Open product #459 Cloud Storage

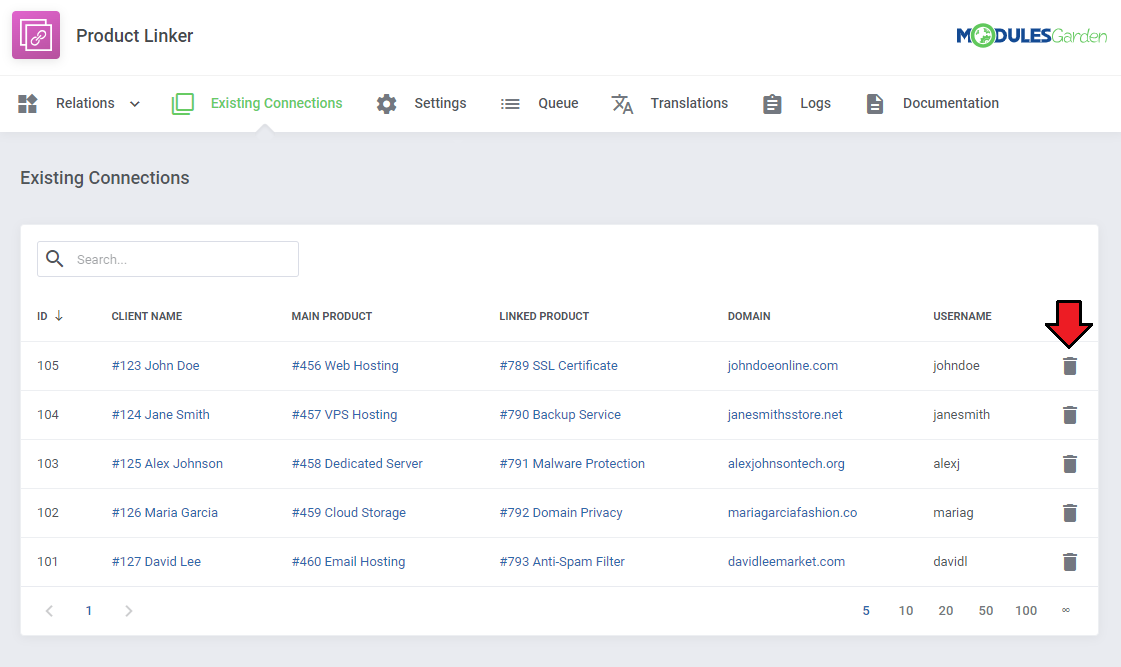349,513
